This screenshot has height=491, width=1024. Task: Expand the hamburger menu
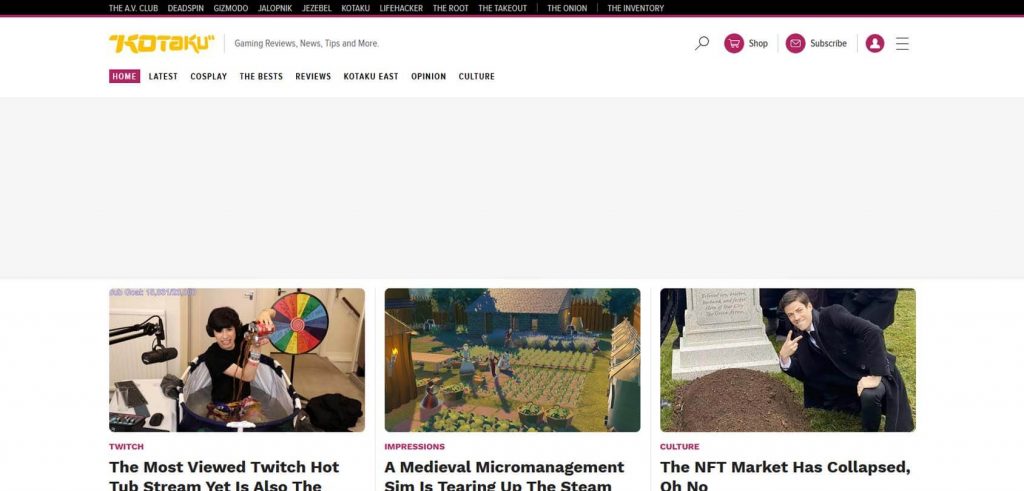(x=902, y=43)
